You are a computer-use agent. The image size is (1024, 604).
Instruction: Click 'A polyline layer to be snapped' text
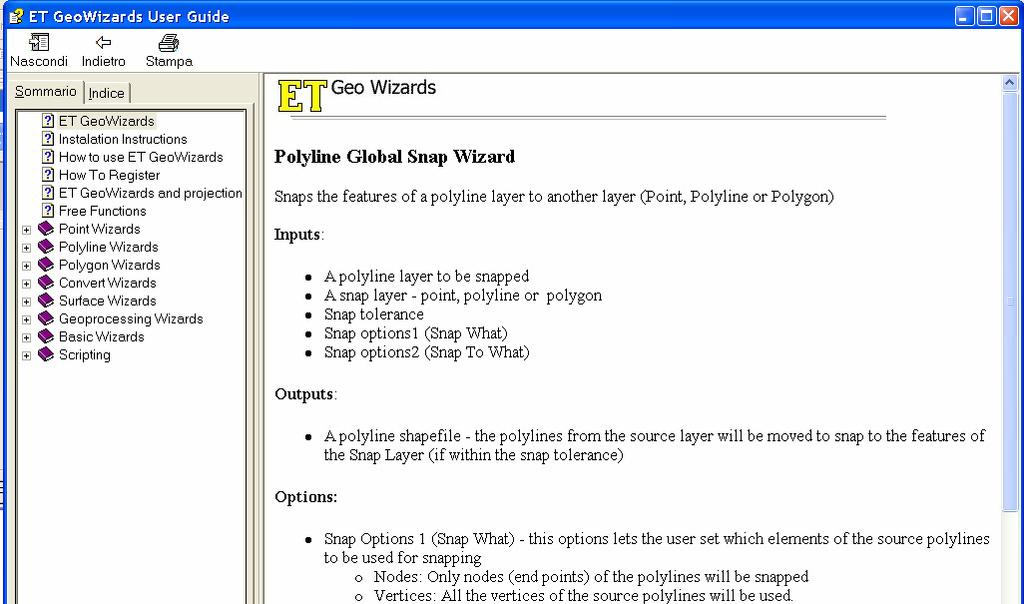[x=426, y=276]
